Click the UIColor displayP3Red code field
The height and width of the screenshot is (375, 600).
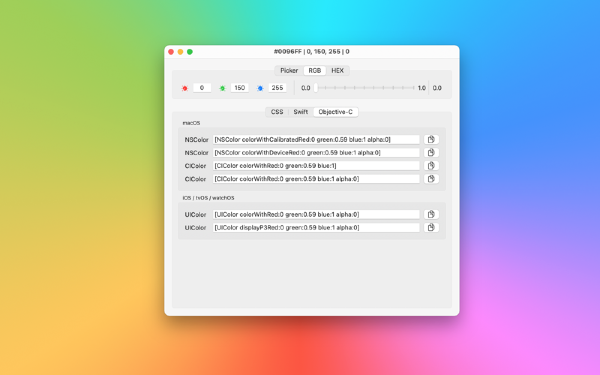click(x=316, y=227)
